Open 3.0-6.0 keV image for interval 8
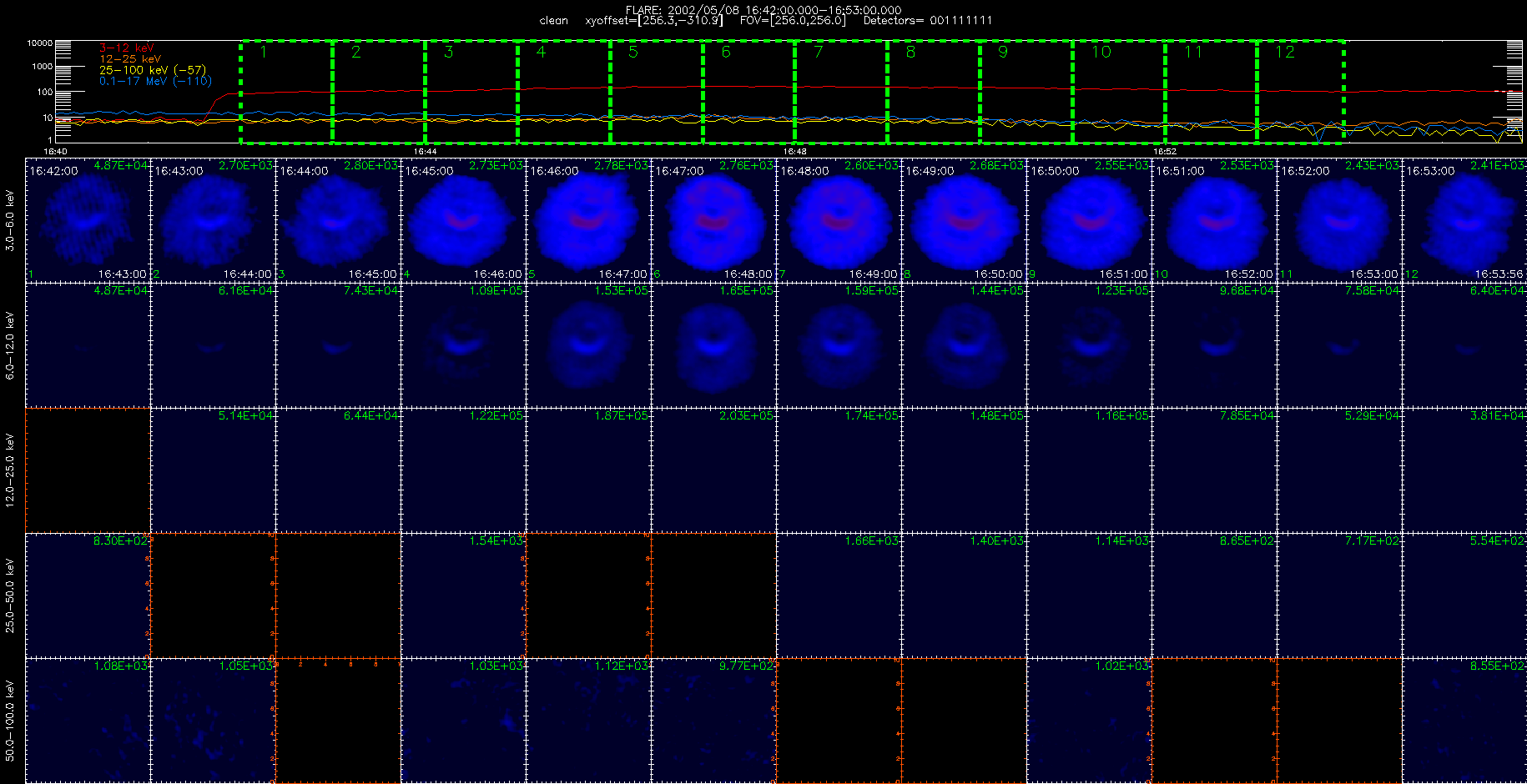 964,220
